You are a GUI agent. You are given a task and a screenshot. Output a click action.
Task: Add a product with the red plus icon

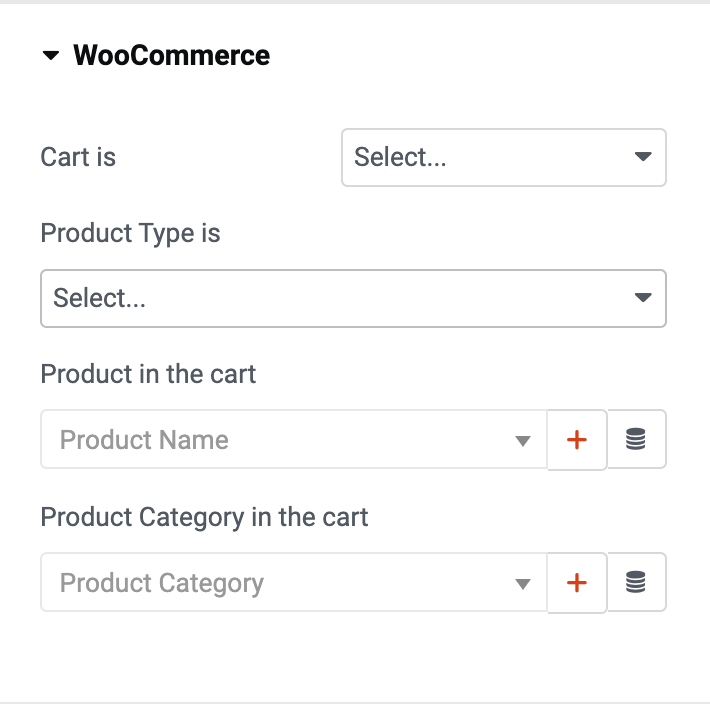click(x=577, y=440)
